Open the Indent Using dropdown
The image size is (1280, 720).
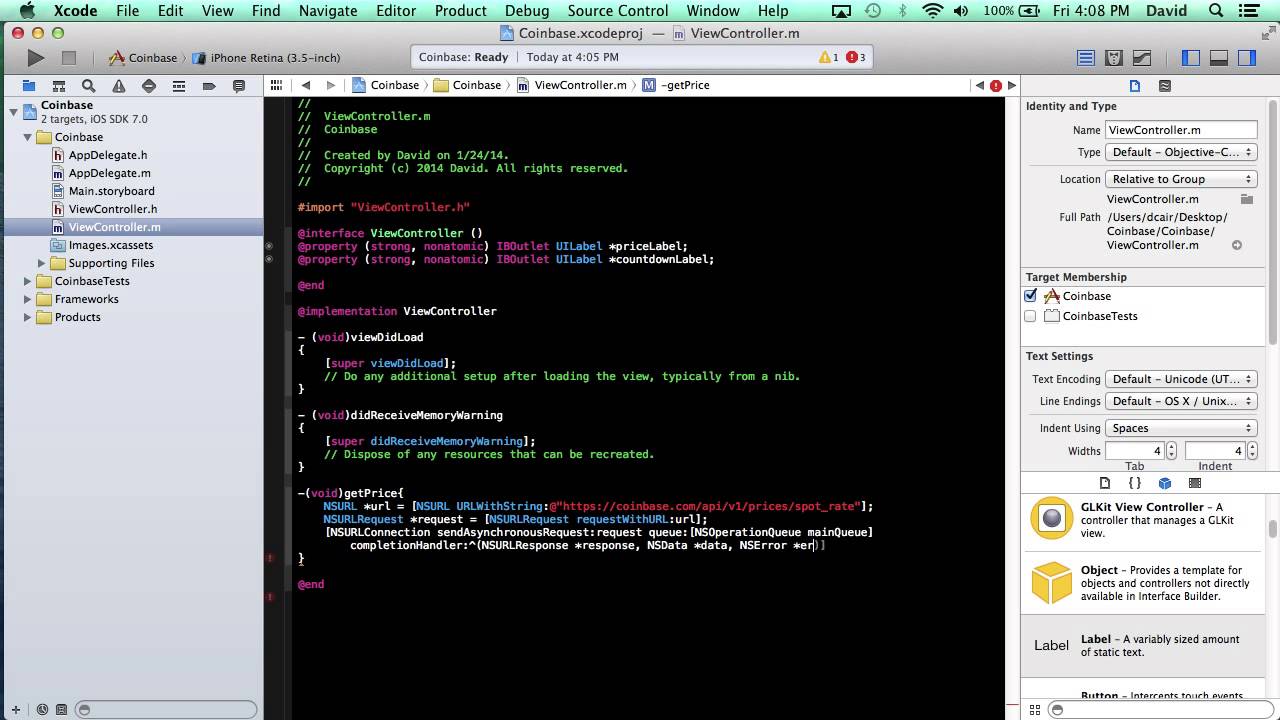point(1181,428)
